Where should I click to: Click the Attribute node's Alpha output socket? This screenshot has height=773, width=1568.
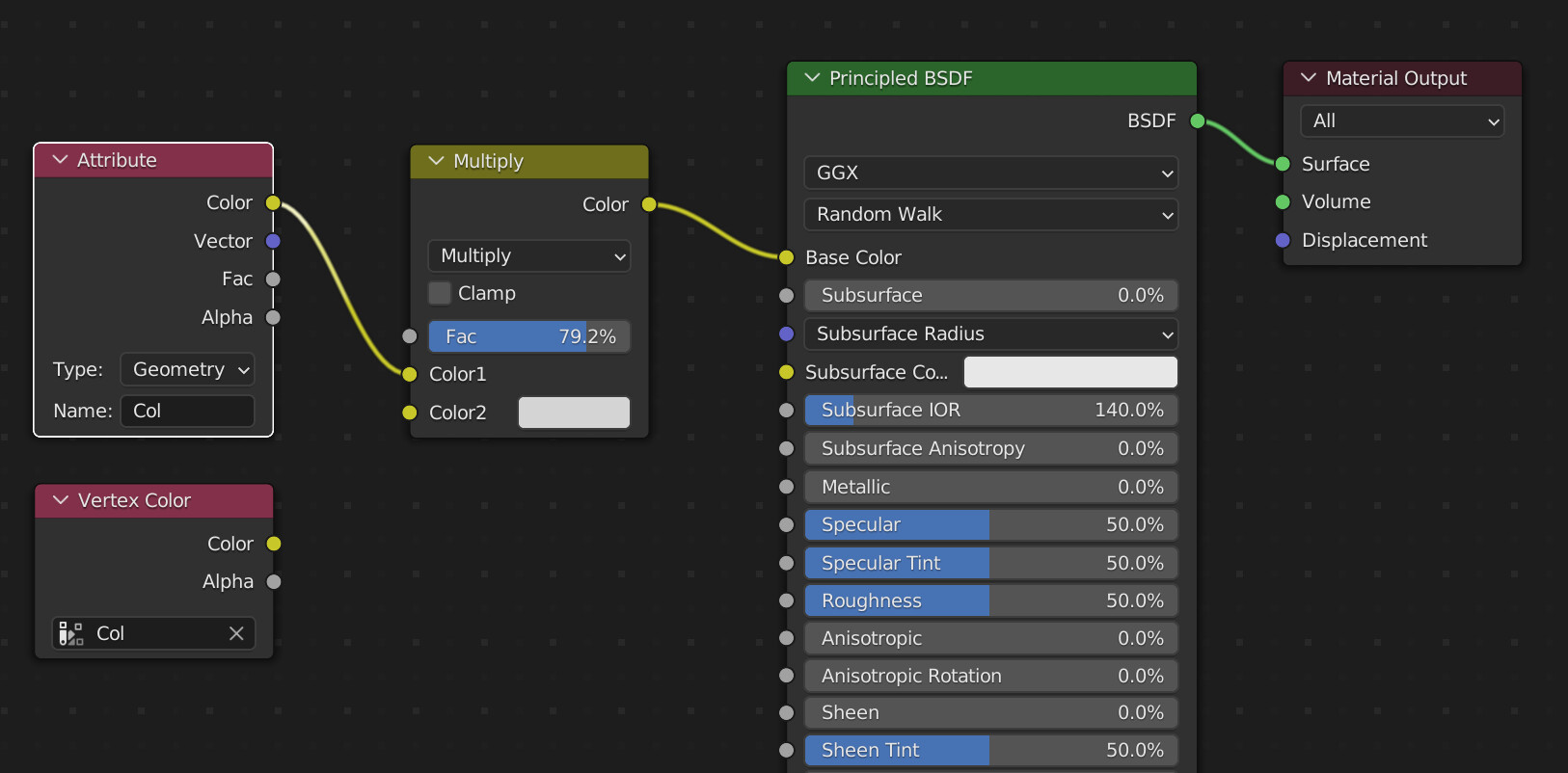[273, 317]
